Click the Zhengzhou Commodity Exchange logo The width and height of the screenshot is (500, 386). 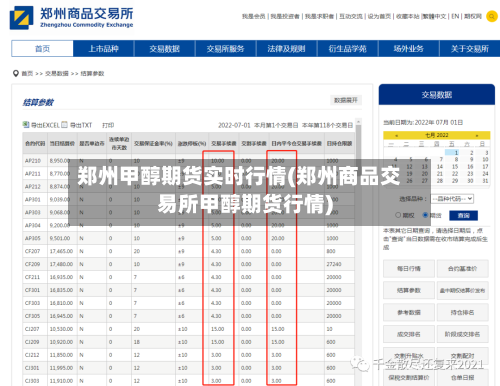(x=71, y=17)
